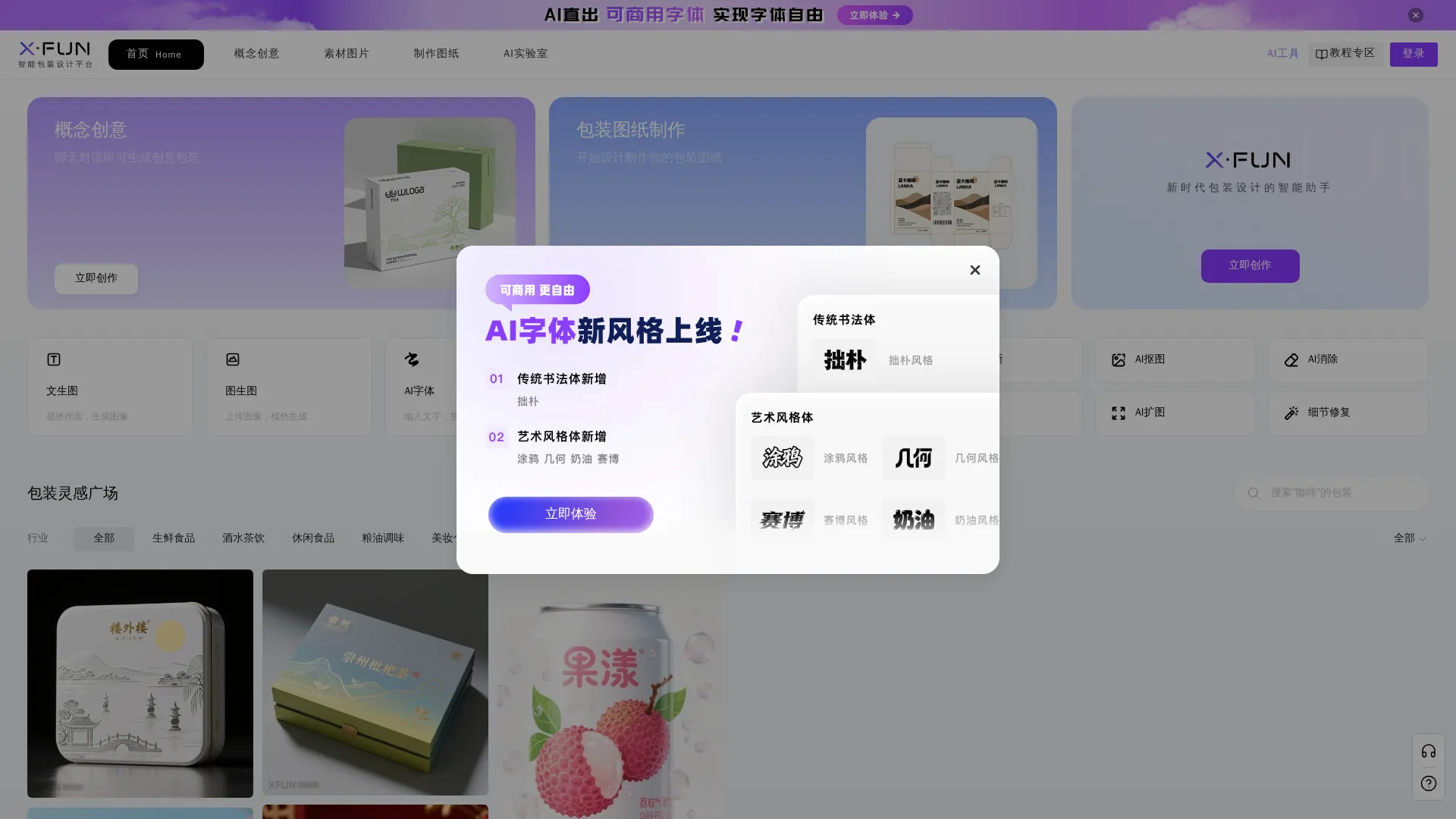The image size is (1456, 819).
Task: Open the AI抠图 cutout tool
Action: (1174, 359)
